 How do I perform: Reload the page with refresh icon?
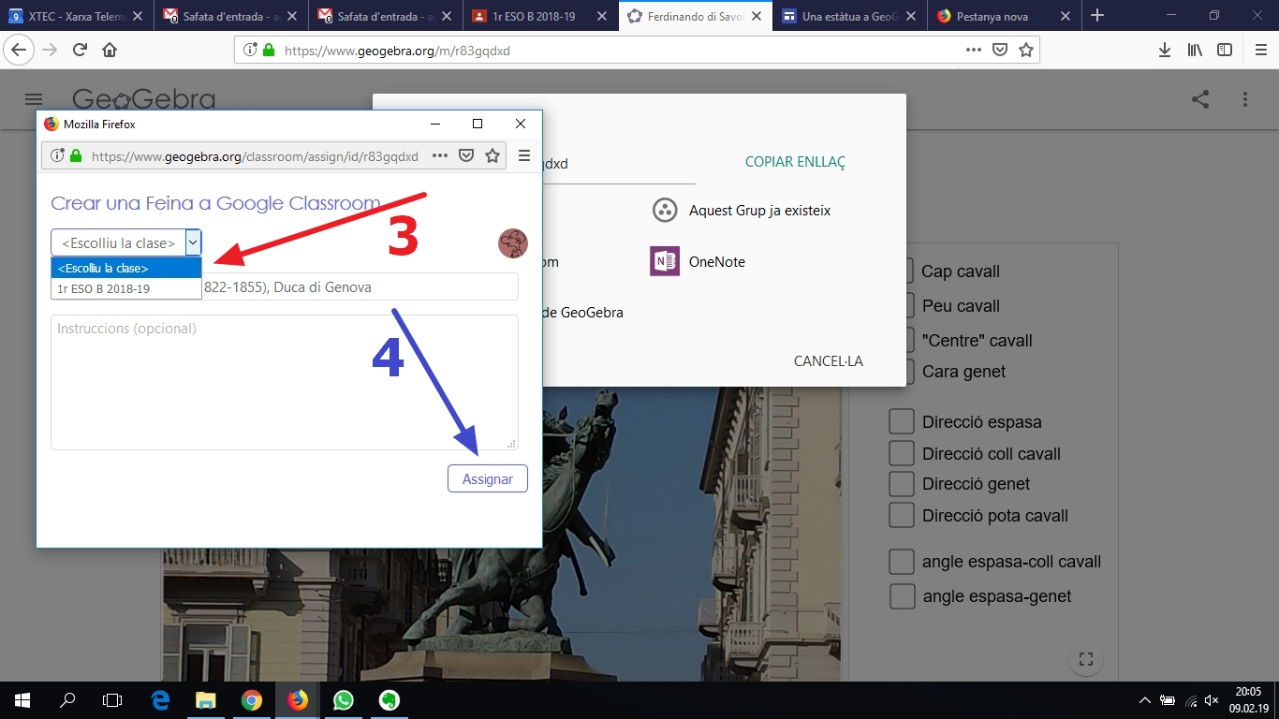coord(80,50)
